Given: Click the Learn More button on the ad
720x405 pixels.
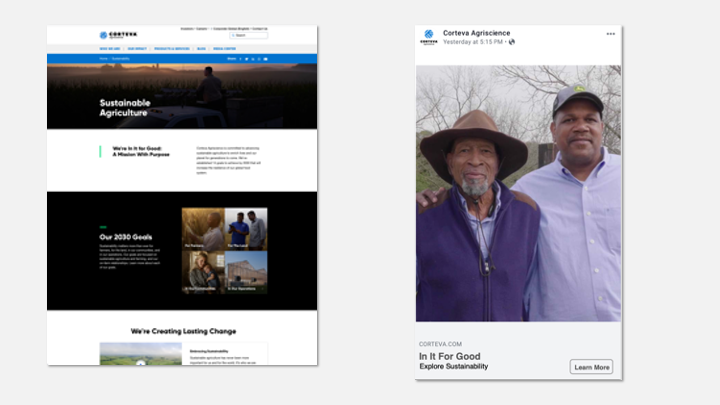Looking at the screenshot, I should (x=591, y=367).
